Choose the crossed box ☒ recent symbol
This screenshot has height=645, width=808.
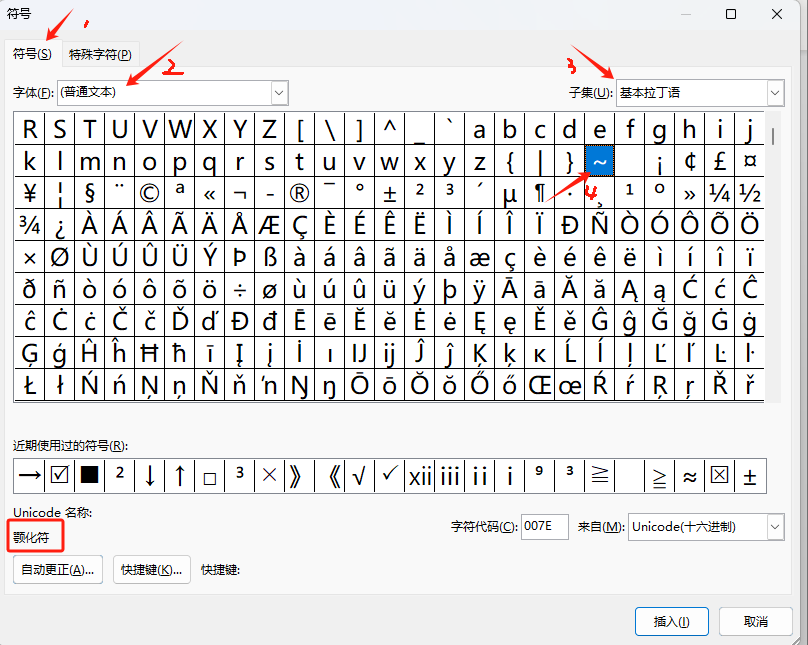tap(719, 476)
